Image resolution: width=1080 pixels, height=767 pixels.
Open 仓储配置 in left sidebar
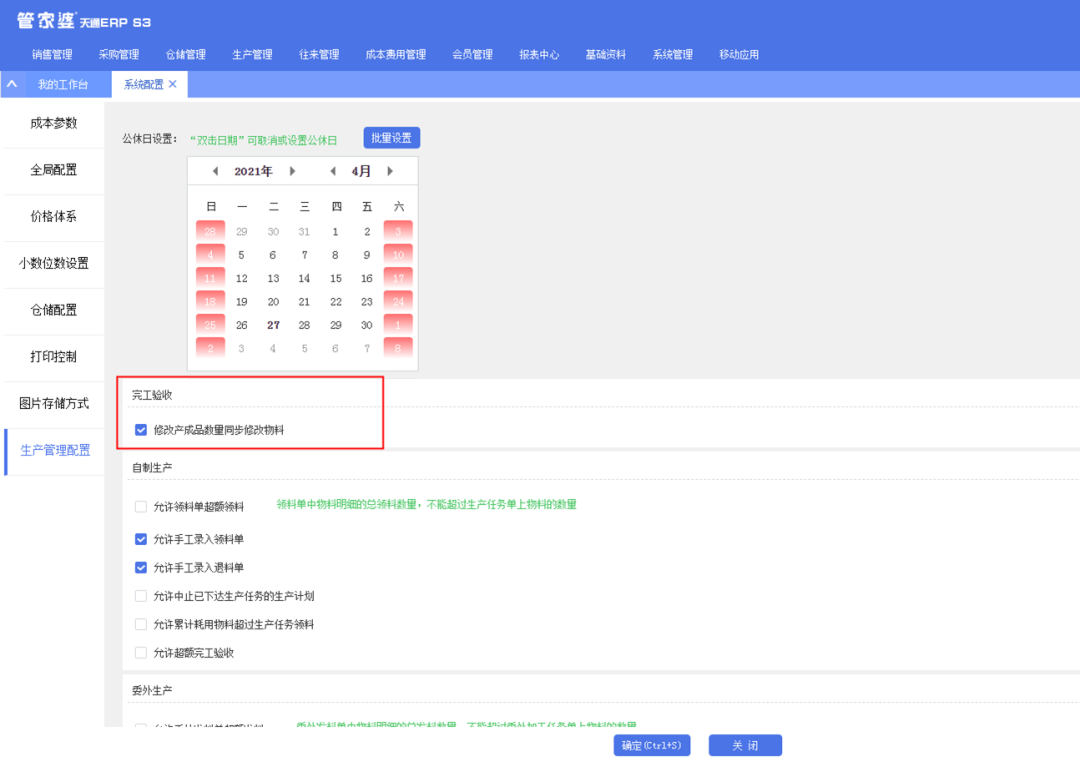(x=53, y=310)
